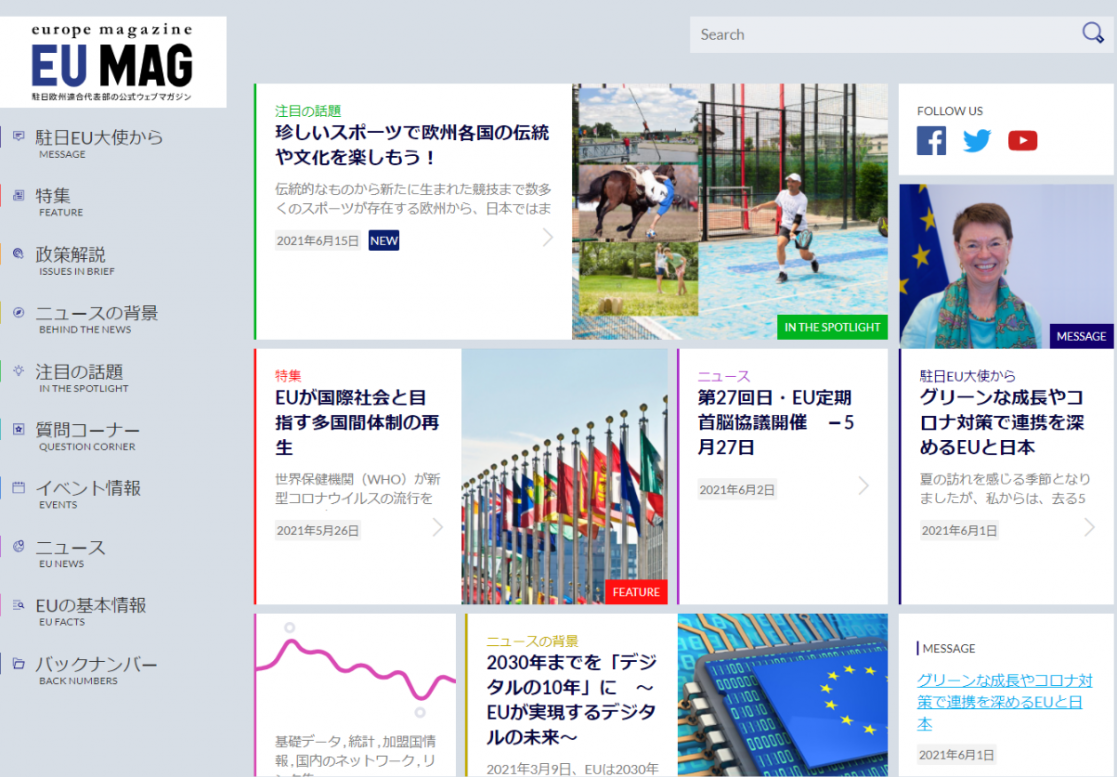Open the グリーンな成長やコロナ対策 message link
This screenshot has width=1117, height=777.
tap(1004, 701)
